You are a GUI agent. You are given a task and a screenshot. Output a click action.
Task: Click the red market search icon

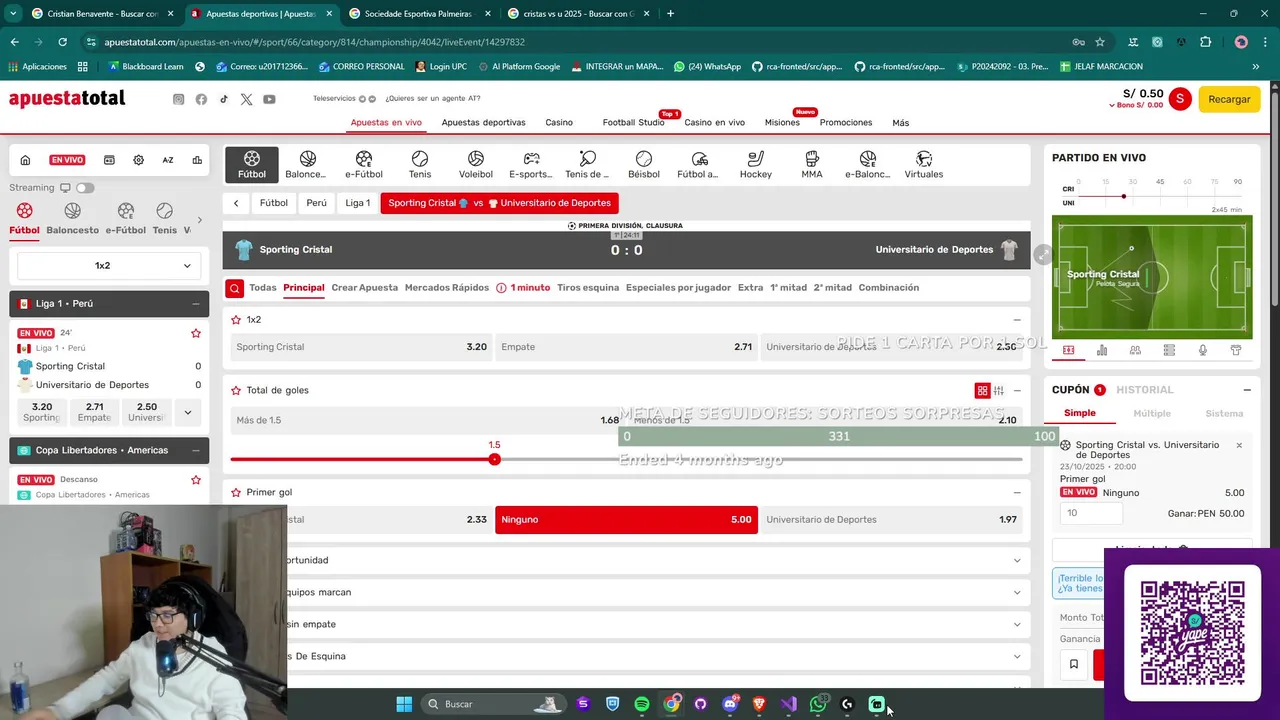234,288
